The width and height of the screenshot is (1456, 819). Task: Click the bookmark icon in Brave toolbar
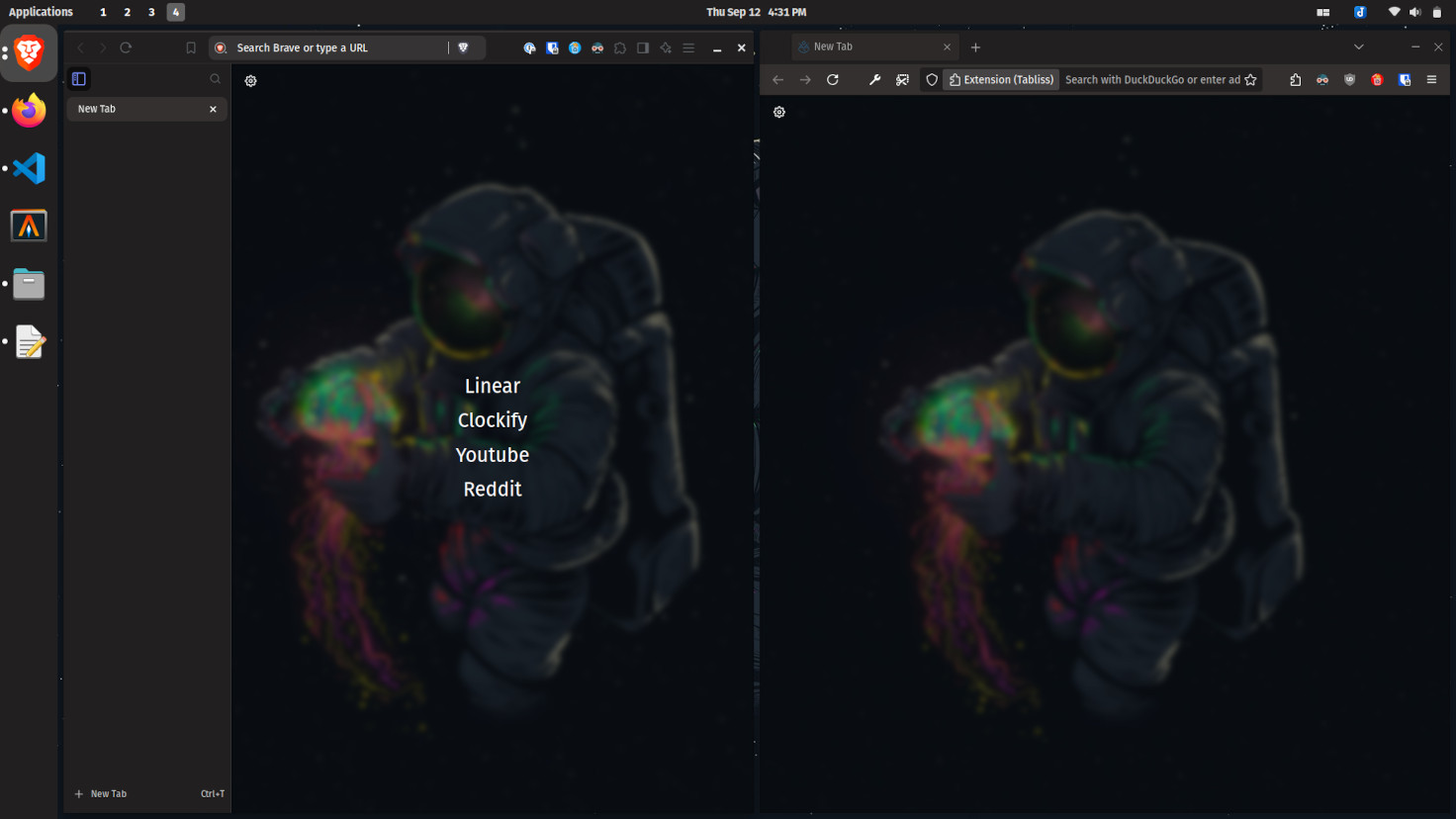coord(191,47)
